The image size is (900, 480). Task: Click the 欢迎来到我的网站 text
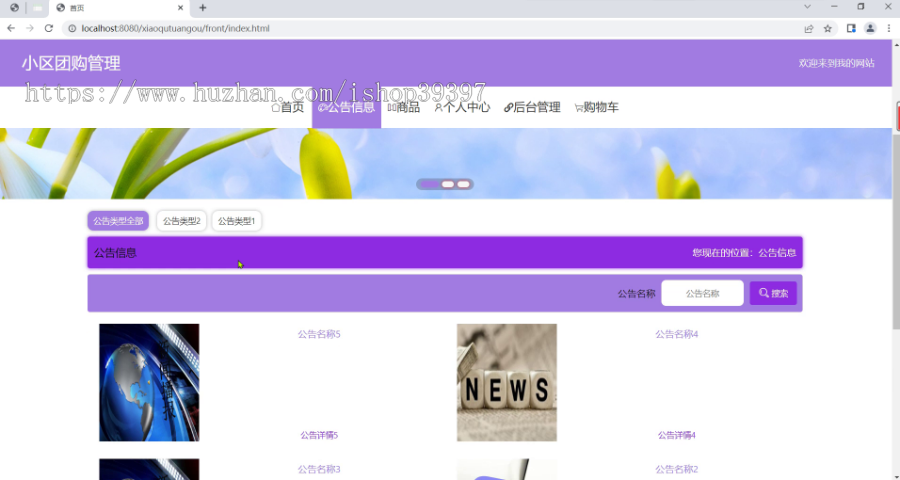[836, 63]
